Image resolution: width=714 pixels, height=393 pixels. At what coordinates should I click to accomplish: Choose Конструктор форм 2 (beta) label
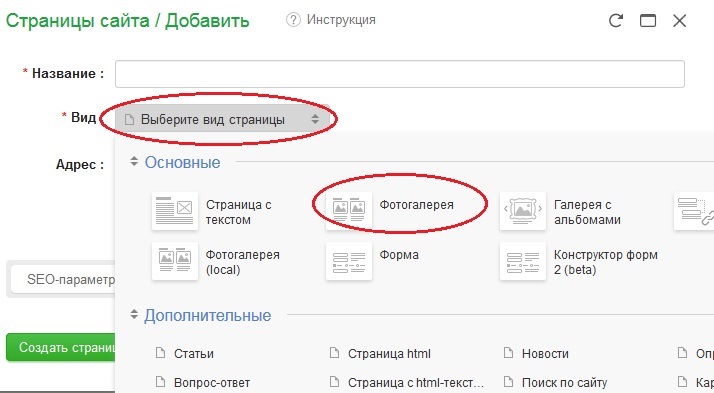pos(606,262)
